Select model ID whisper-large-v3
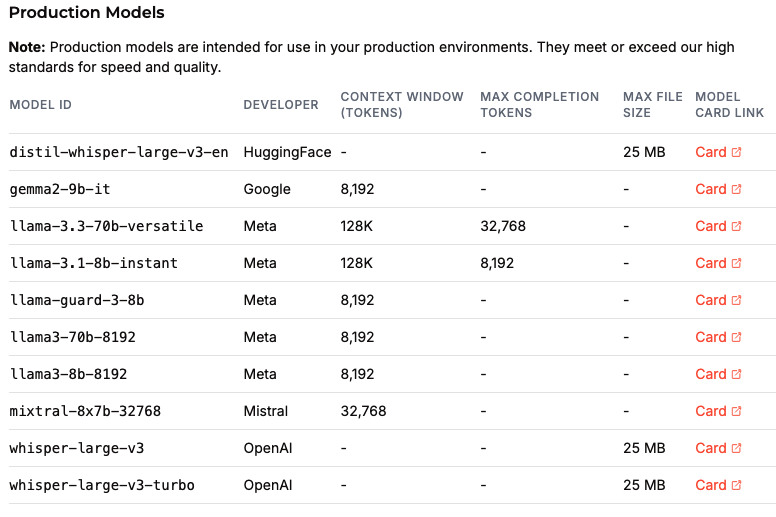This screenshot has height=517, width=776. tap(77, 448)
